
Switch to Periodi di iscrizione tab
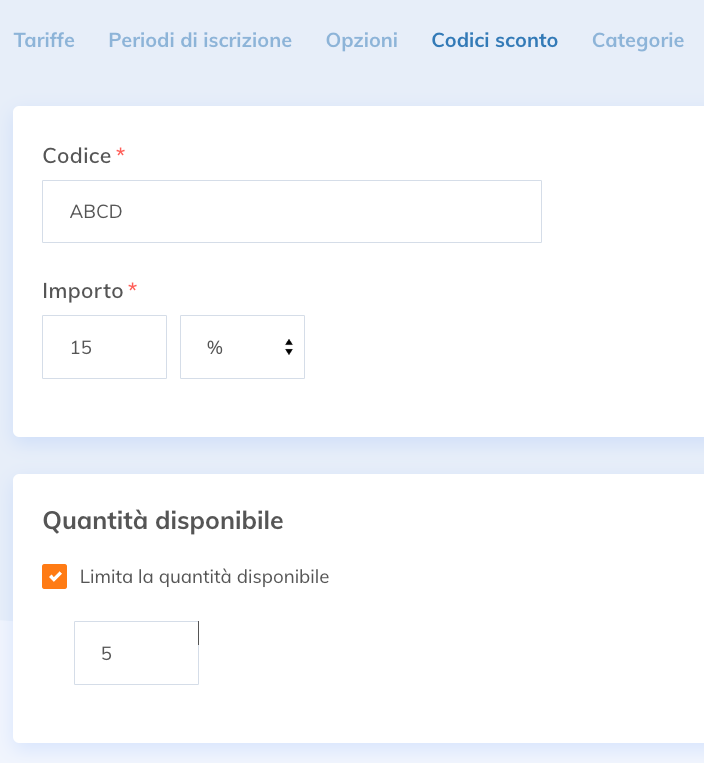[x=200, y=40]
